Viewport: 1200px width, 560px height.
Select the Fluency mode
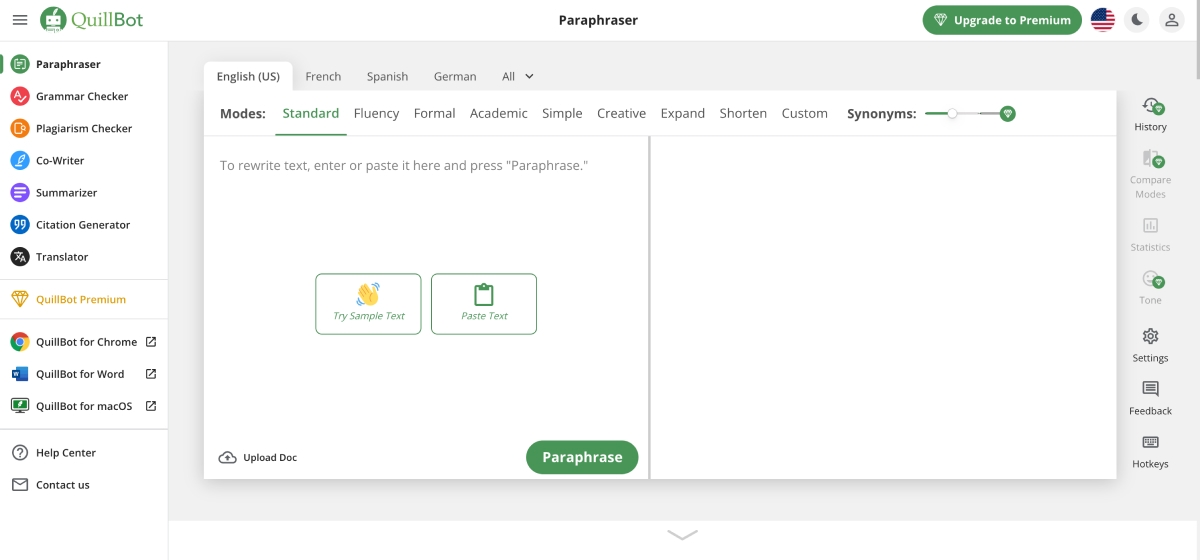(x=376, y=114)
